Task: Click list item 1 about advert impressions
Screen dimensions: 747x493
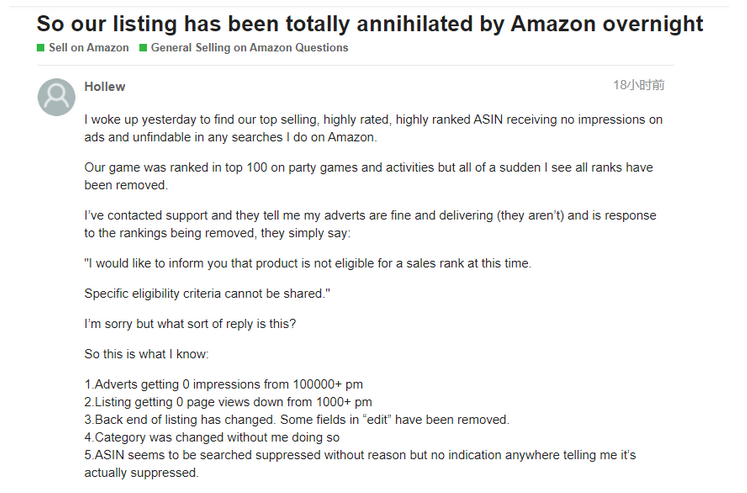Action: click(x=223, y=384)
